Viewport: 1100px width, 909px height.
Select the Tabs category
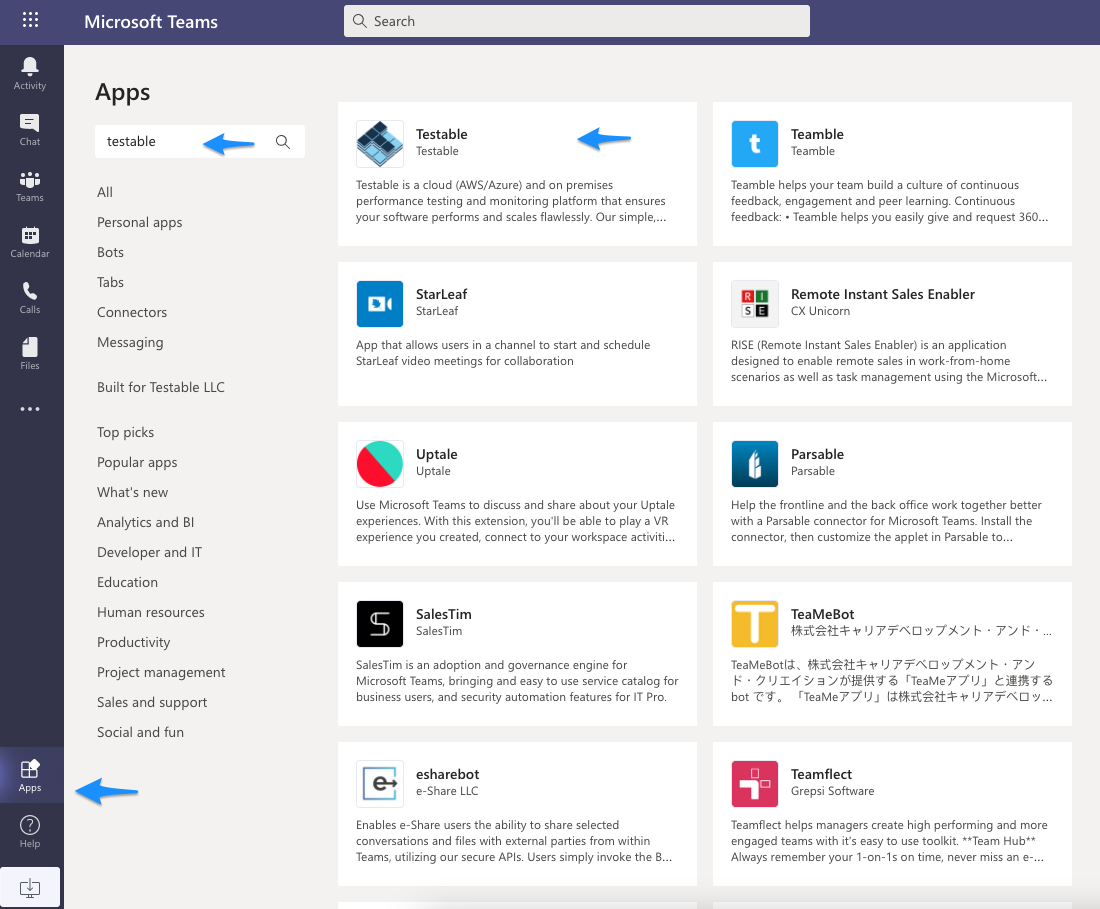(x=110, y=282)
